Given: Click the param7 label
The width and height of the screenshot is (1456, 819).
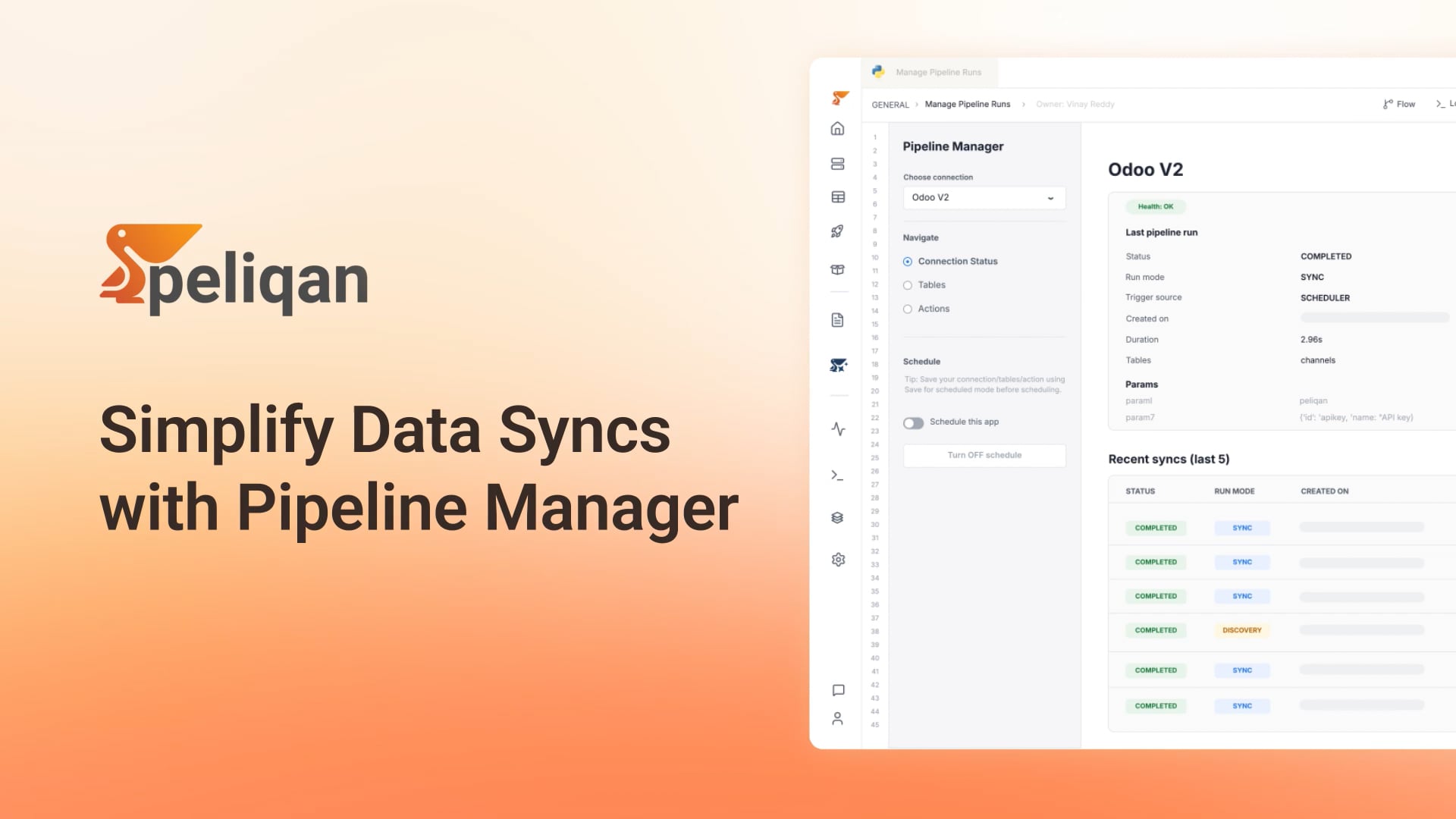Looking at the screenshot, I should click(x=1140, y=418).
